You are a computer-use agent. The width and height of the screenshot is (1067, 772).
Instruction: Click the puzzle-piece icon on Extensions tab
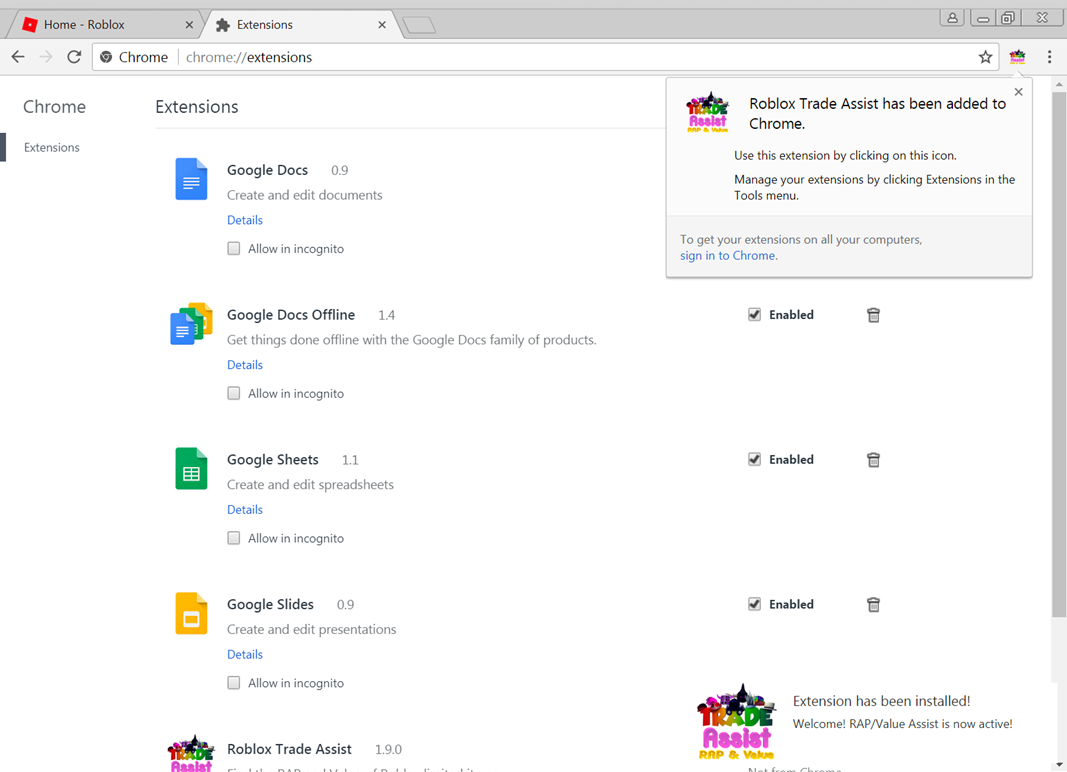click(x=223, y=25)
